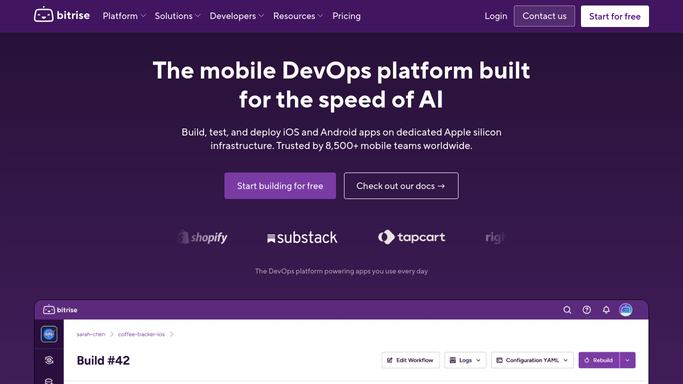Click the Start for free button

pyautogui.click(x=615, y=16)
